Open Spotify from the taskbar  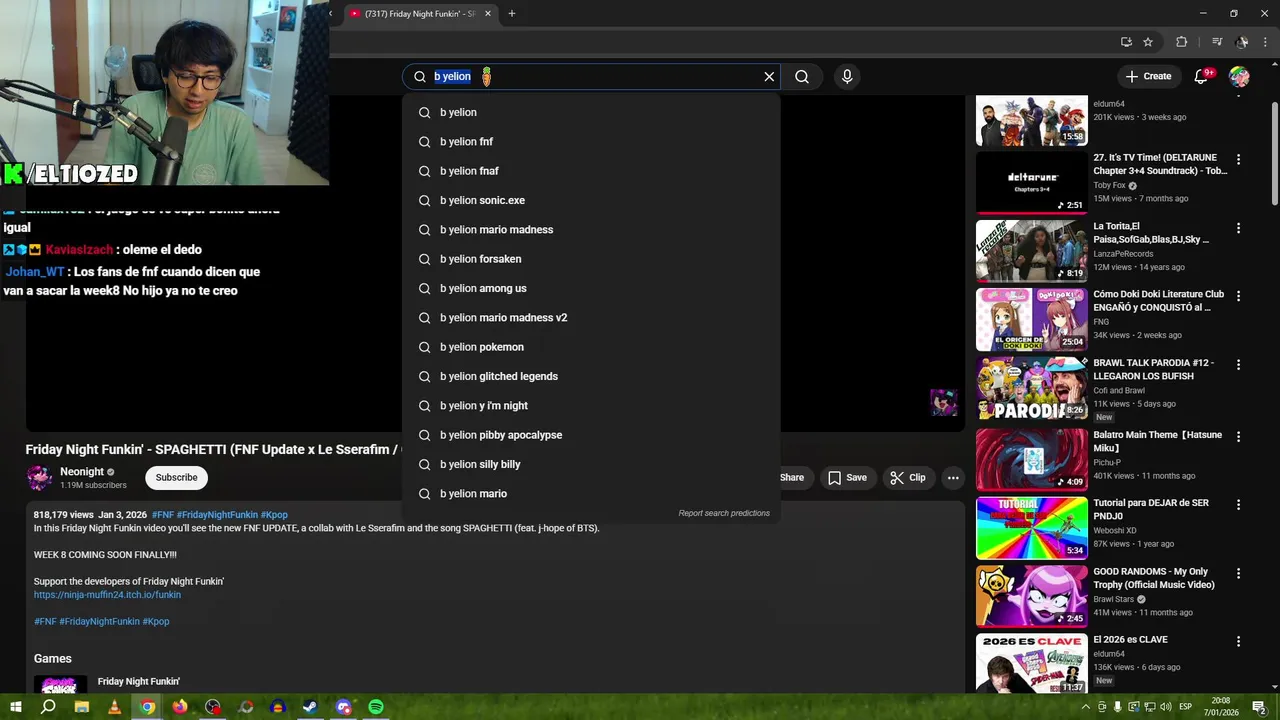click(x=376, y=707)
